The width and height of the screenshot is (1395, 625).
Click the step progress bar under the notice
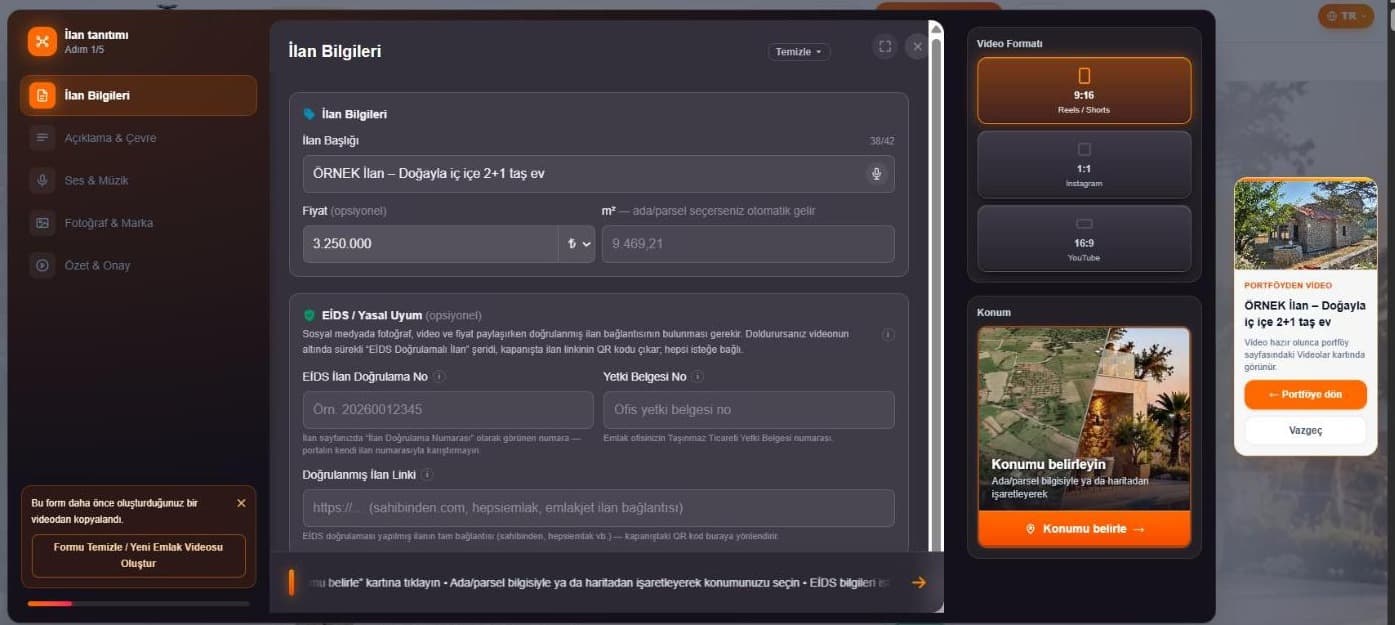pos(138,603)
